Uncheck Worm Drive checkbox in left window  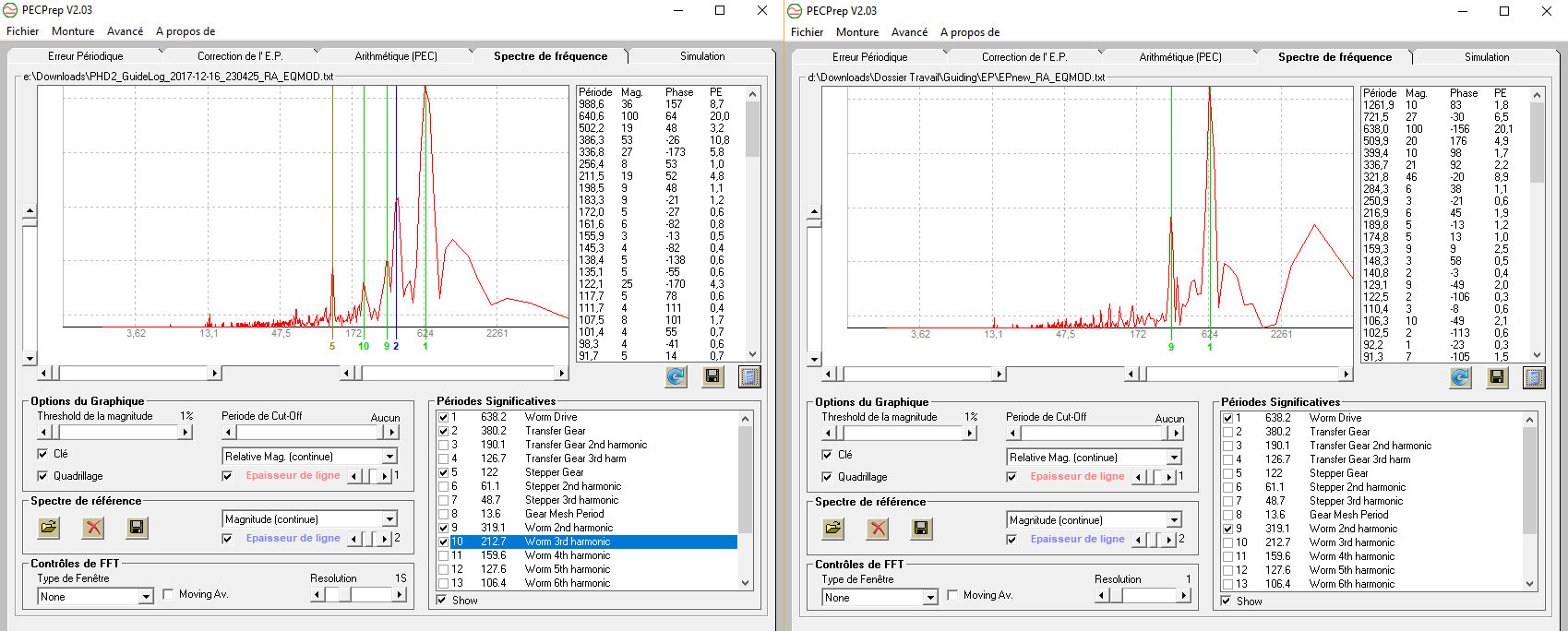[443, 417]
